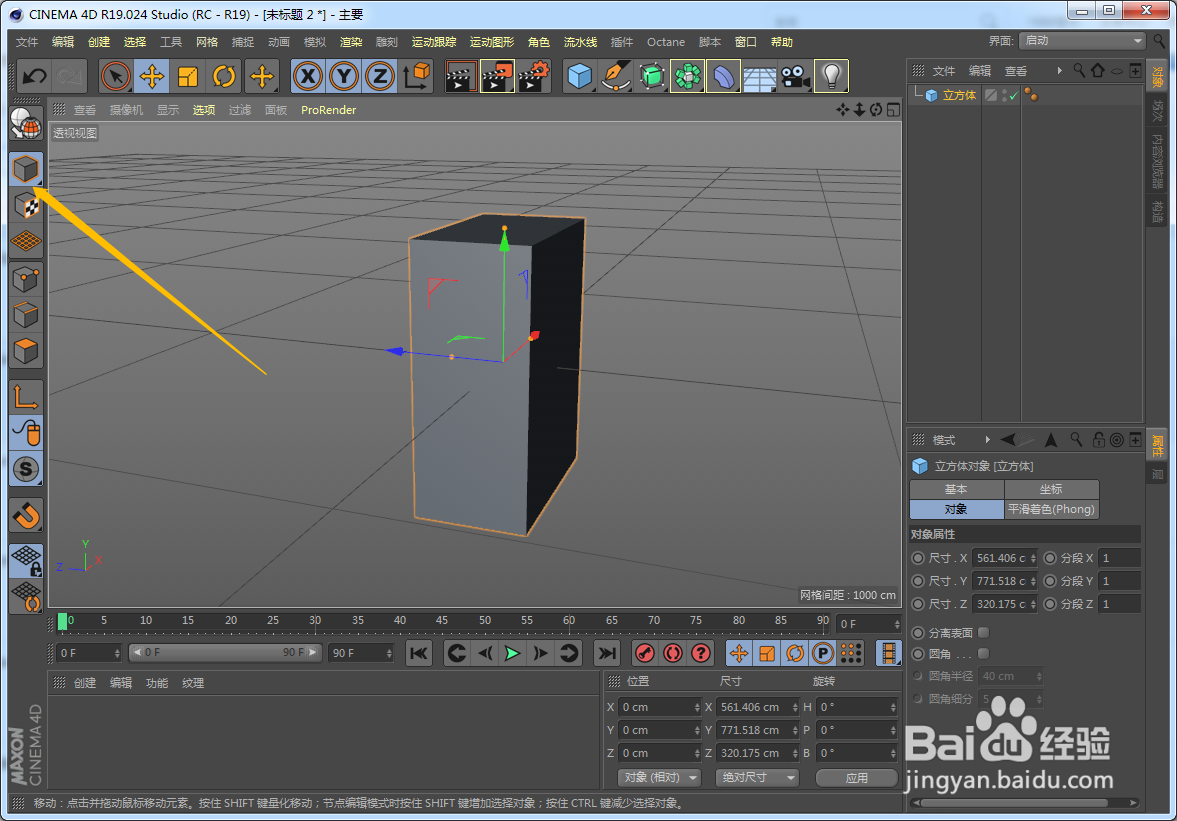Select the Live Selection arrow tool
Screen dimensions: 1177x821
[x=116, y=76]
